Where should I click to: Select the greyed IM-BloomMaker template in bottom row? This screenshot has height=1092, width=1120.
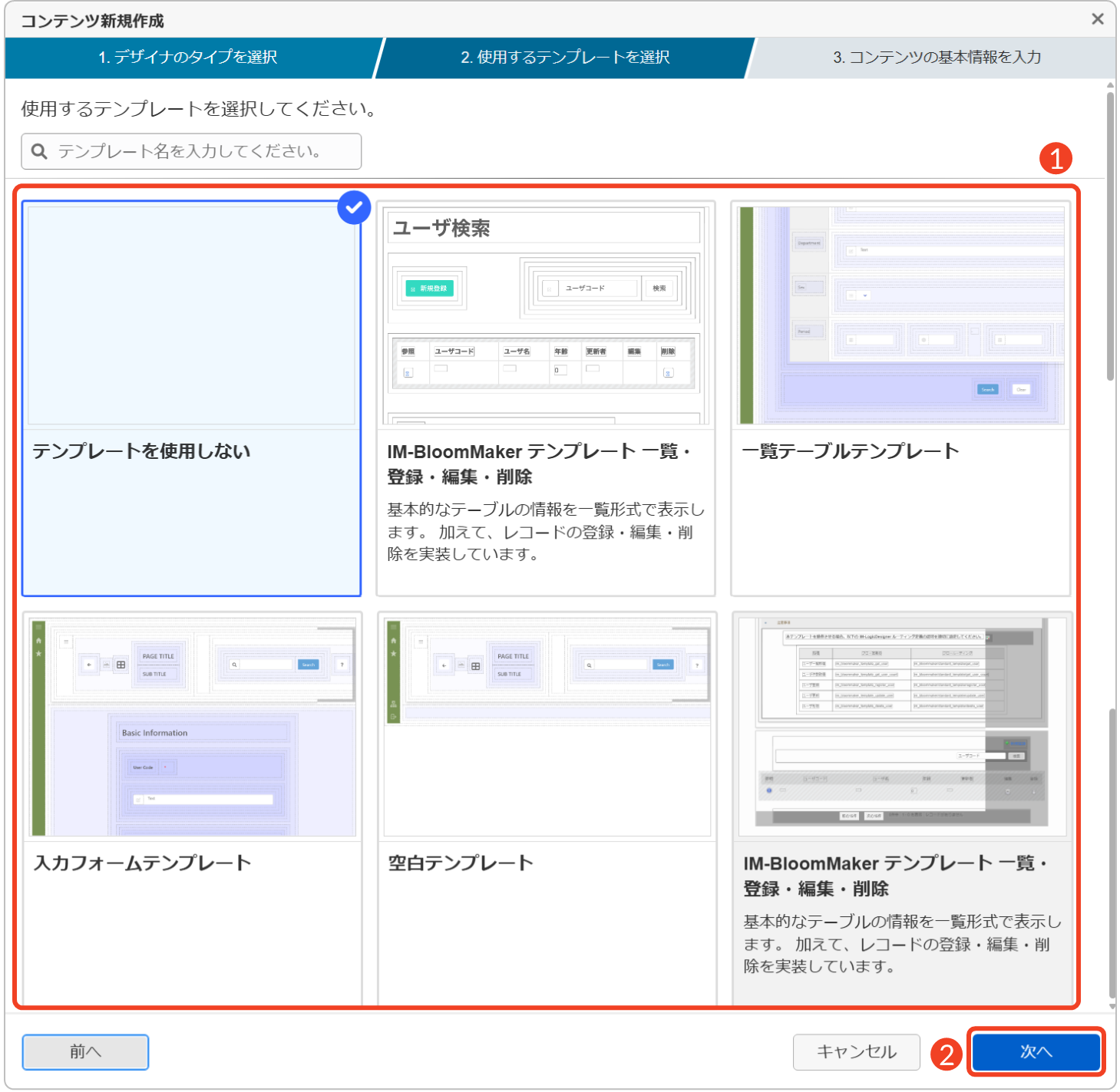click(902, 727)
